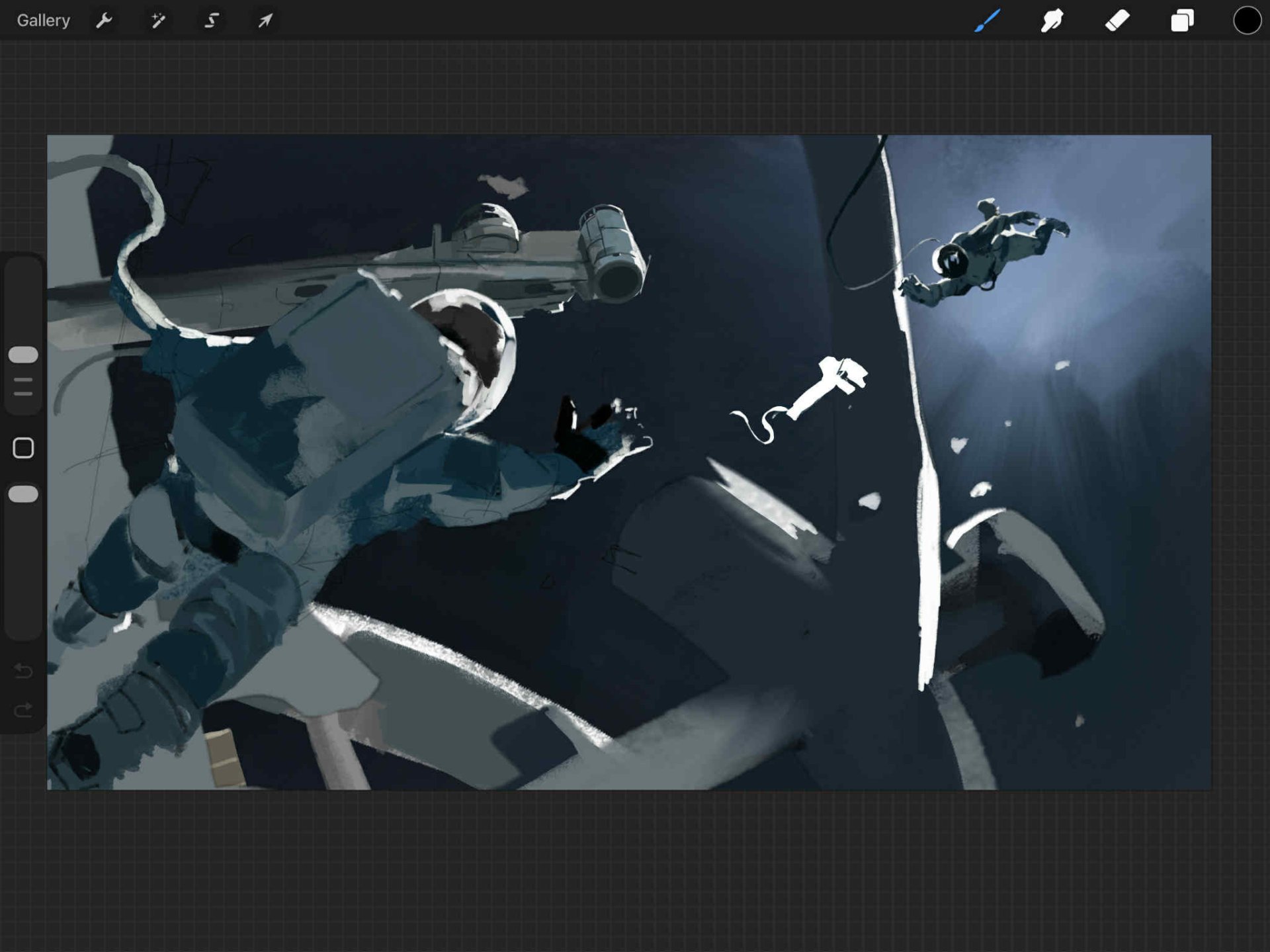Open the Adjustments magic wand menu

(x=158, y=21)
